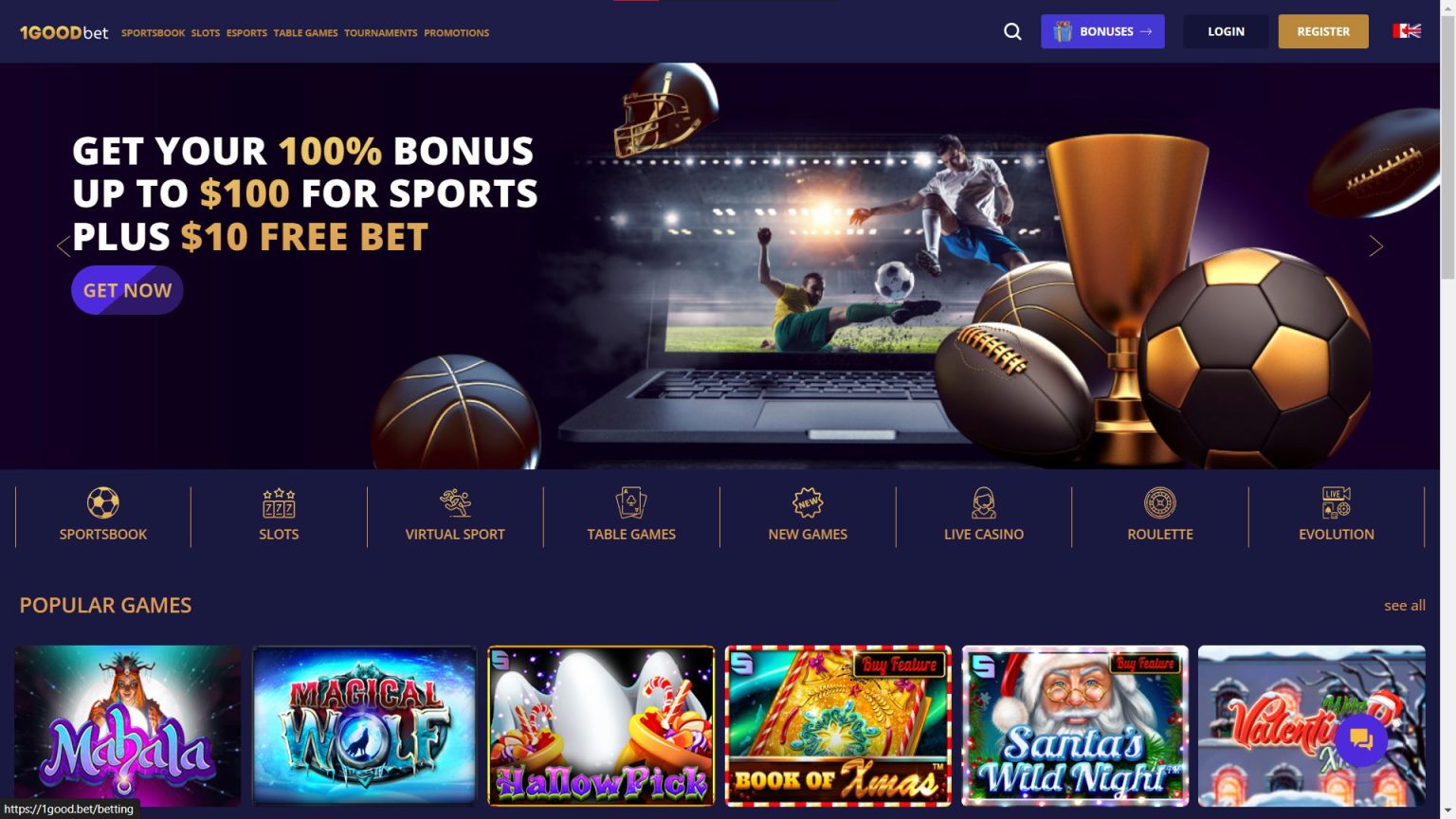Open the New Games badge icon
This screenshot has height=819, width=1456.
click(x=808, y=502)
